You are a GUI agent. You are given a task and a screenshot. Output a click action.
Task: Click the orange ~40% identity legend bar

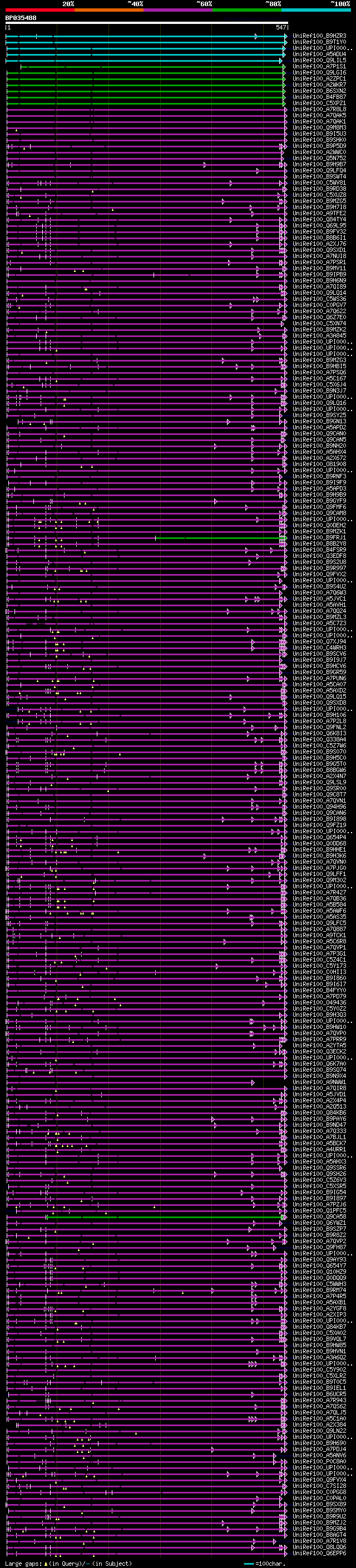pyautogui.click(x=109, y=10)
